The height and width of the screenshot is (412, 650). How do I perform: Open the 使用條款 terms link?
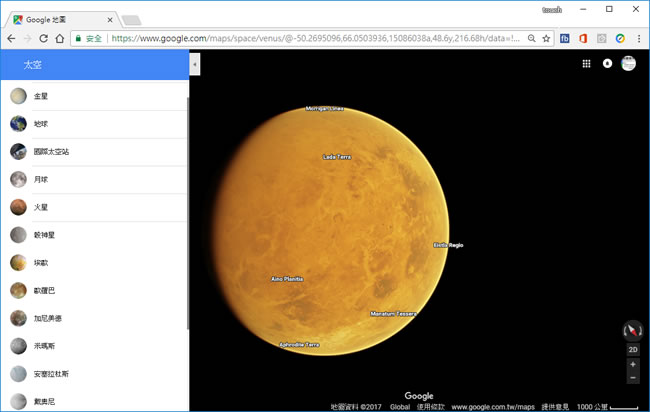coord(430,407)
